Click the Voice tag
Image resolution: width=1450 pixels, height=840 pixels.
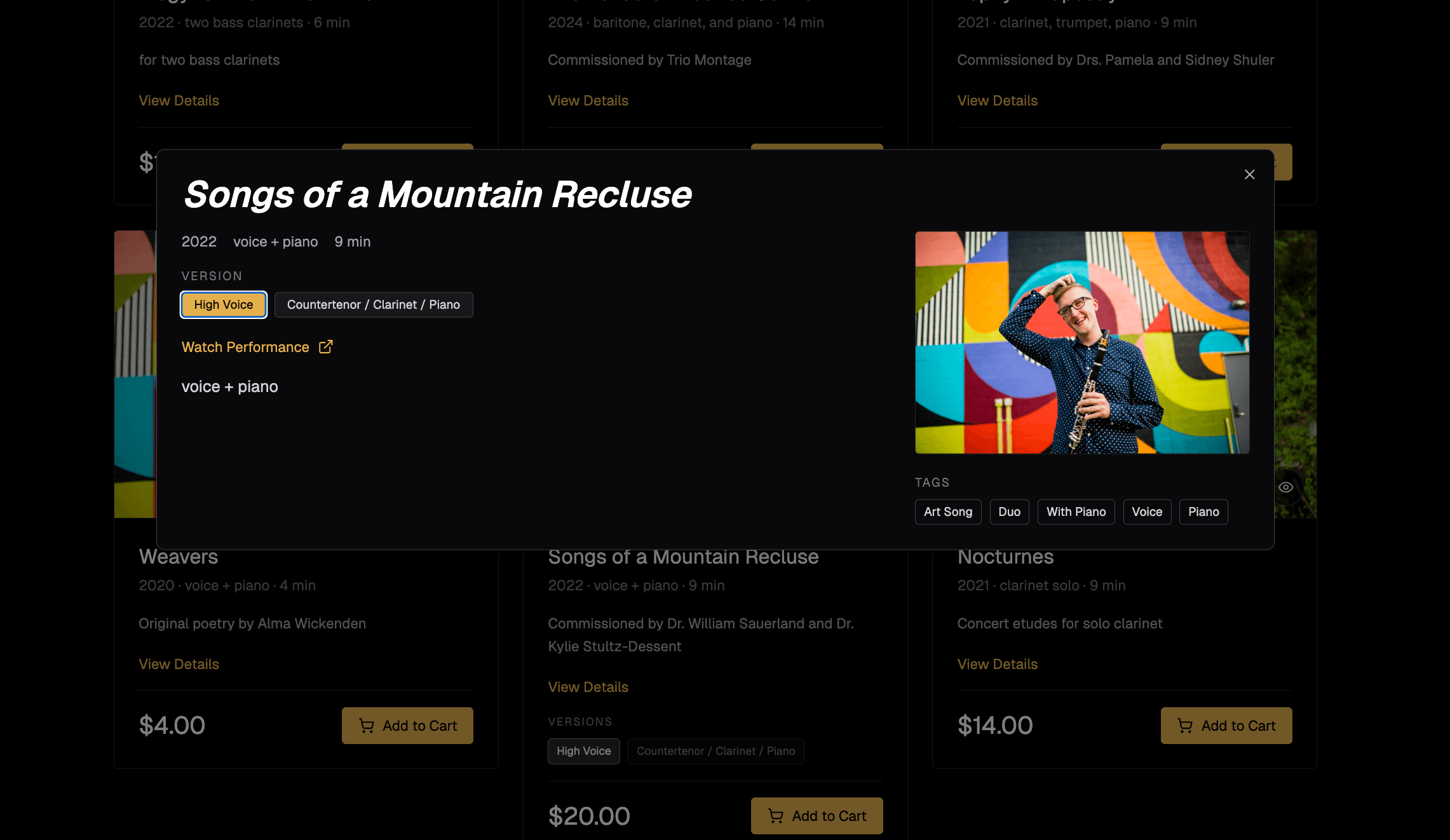point(1147,511)
